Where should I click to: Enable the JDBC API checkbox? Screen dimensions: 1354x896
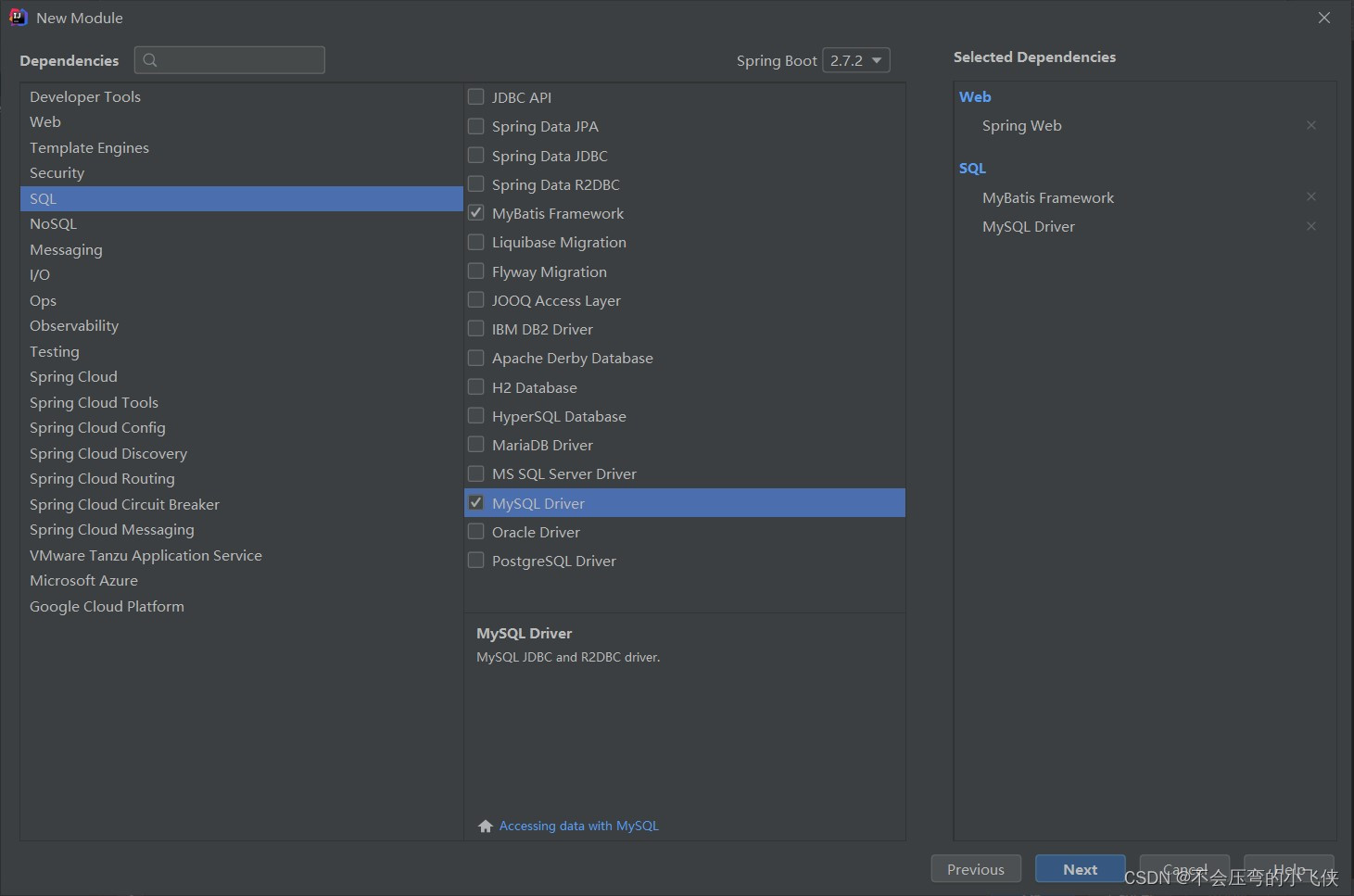(x=475, y=96)
